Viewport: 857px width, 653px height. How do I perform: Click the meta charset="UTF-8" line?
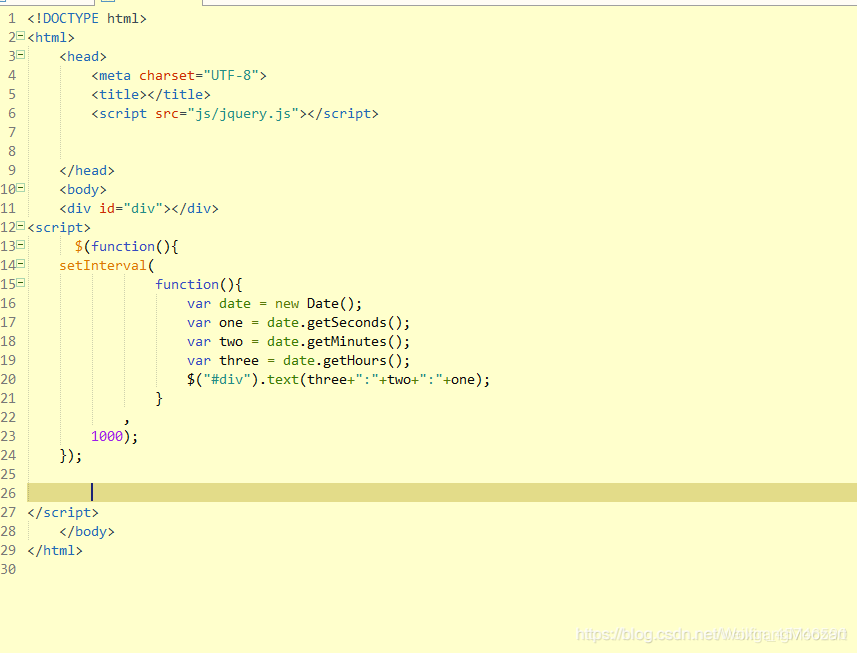tap(179, 75)
